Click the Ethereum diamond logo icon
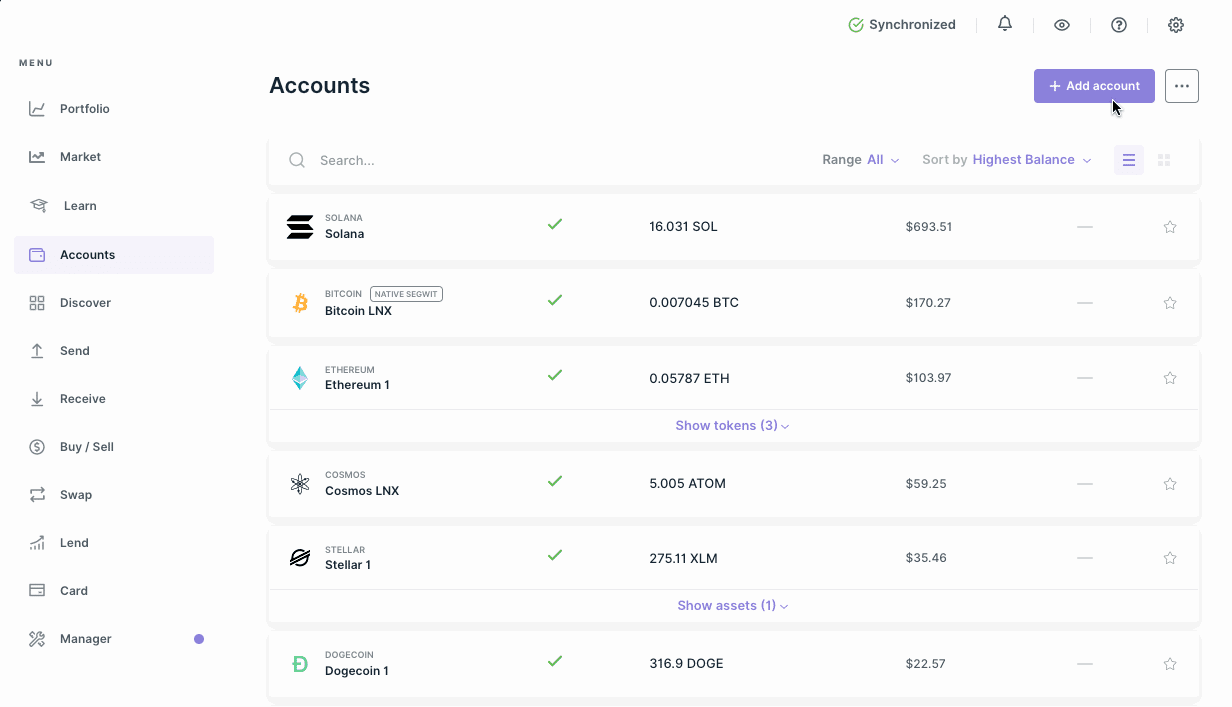Image resolution: width=1232 pixels, height=707 pixels. (x=300, y=378)
